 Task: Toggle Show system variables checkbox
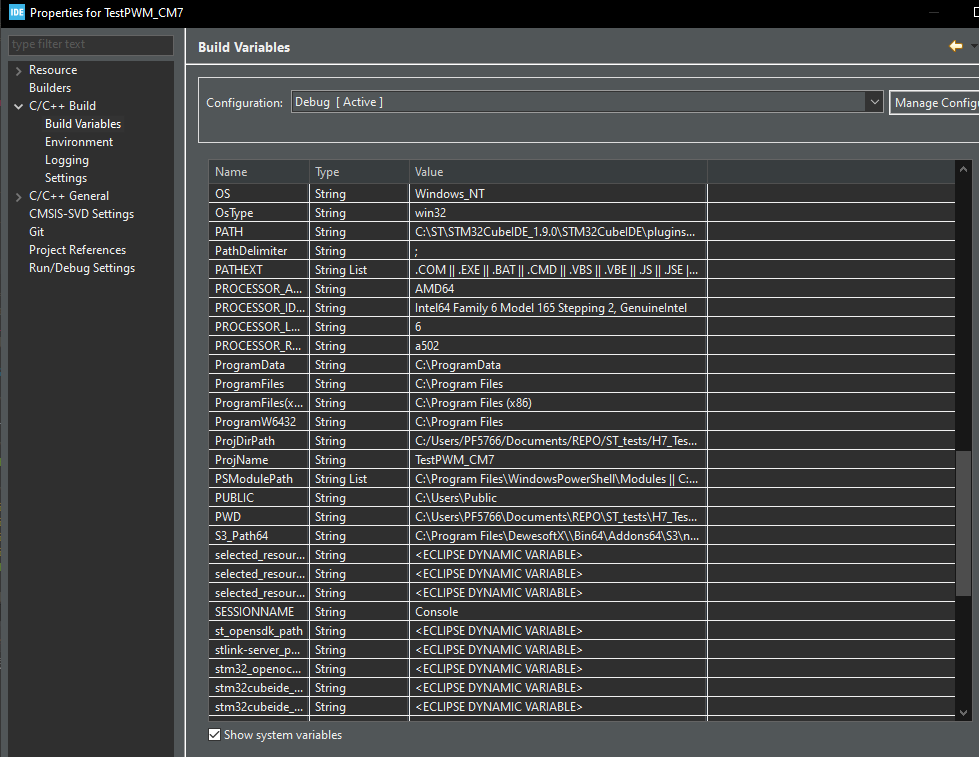[x=214, y=735]
